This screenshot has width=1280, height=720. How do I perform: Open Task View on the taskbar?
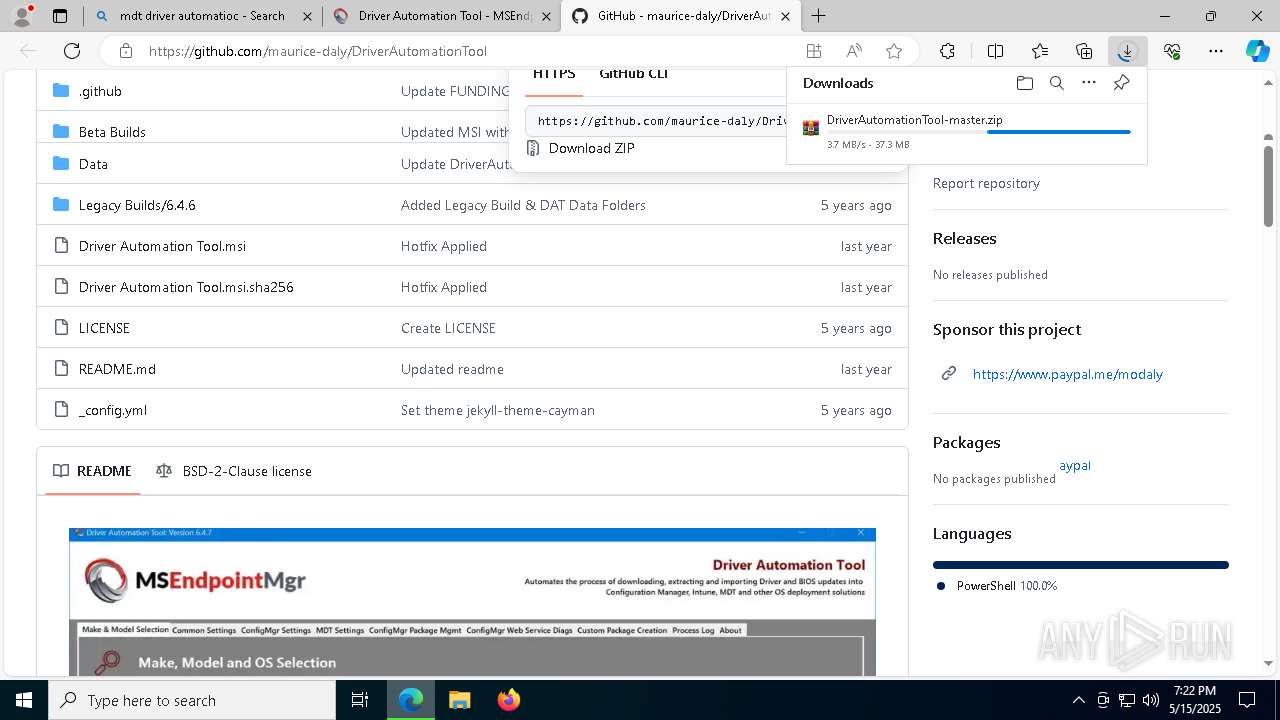pyautogui.click(x=360, y=700)
